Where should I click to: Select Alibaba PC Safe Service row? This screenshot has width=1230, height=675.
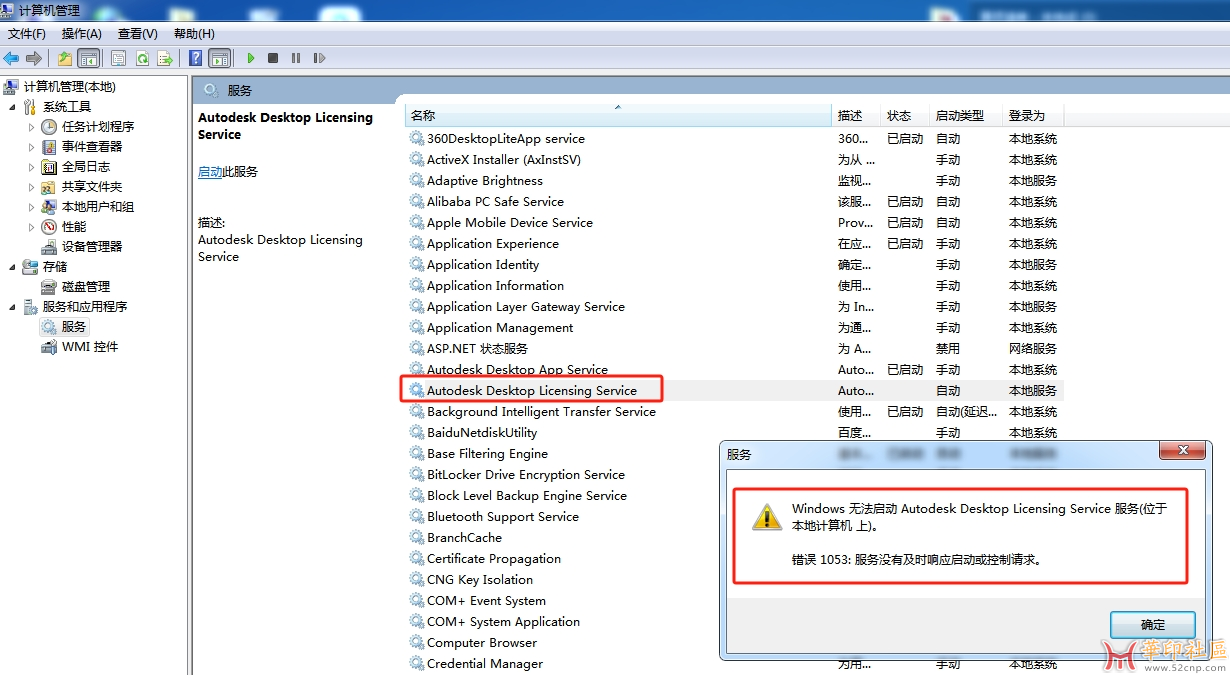(734, 202)
